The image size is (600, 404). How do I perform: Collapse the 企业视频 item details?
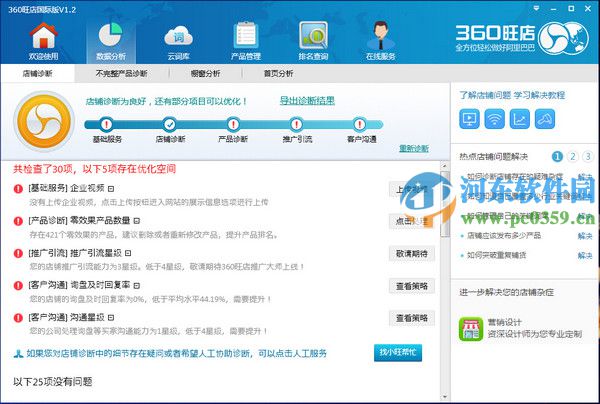pyautogui.click(x=111, y=189)
